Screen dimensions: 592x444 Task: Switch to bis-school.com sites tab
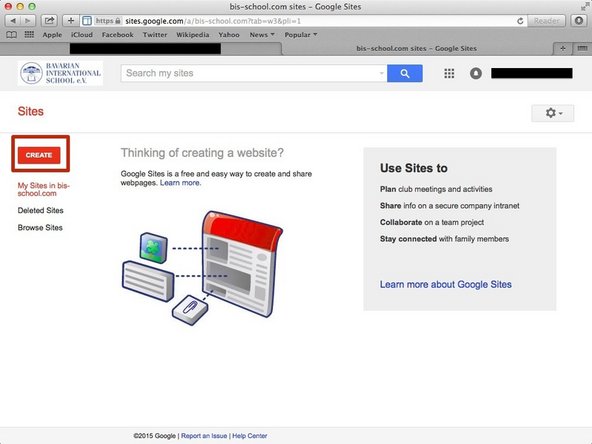[x=416, y=48]
